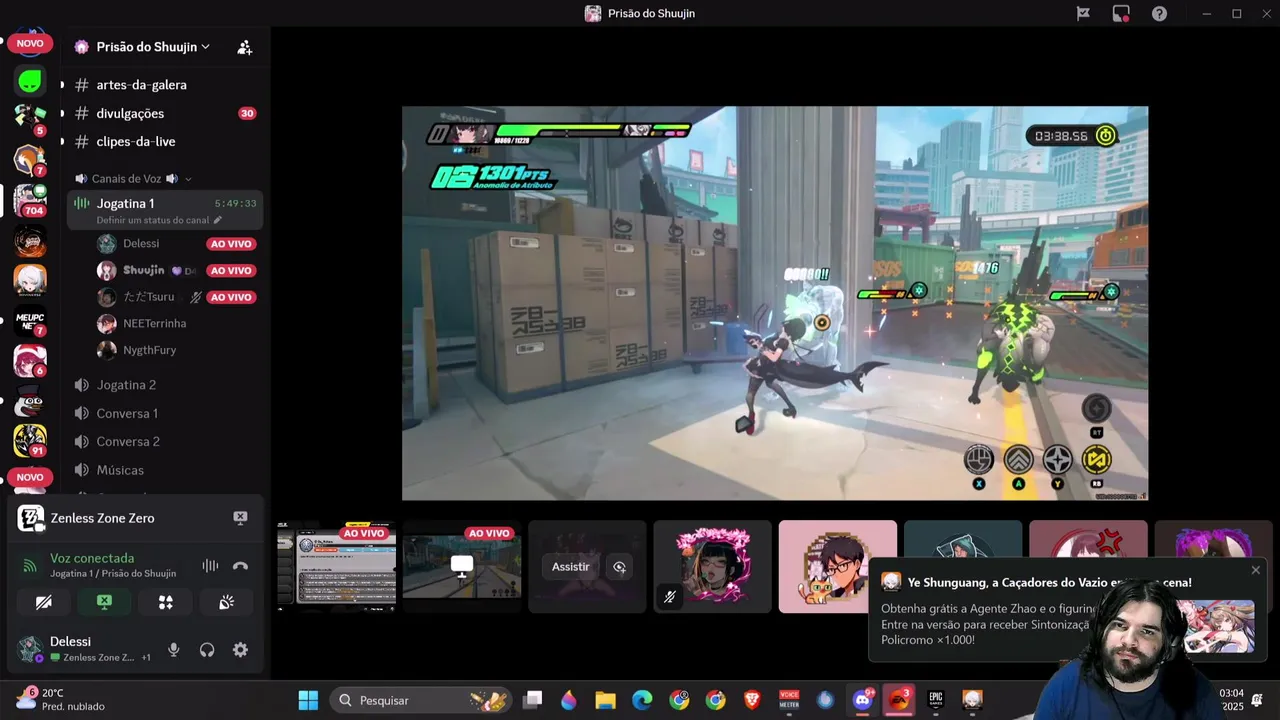This screenshot has height=720, width=1280.
Task: Click the taskbar Pesquisar search box
Action: point(422,700)
